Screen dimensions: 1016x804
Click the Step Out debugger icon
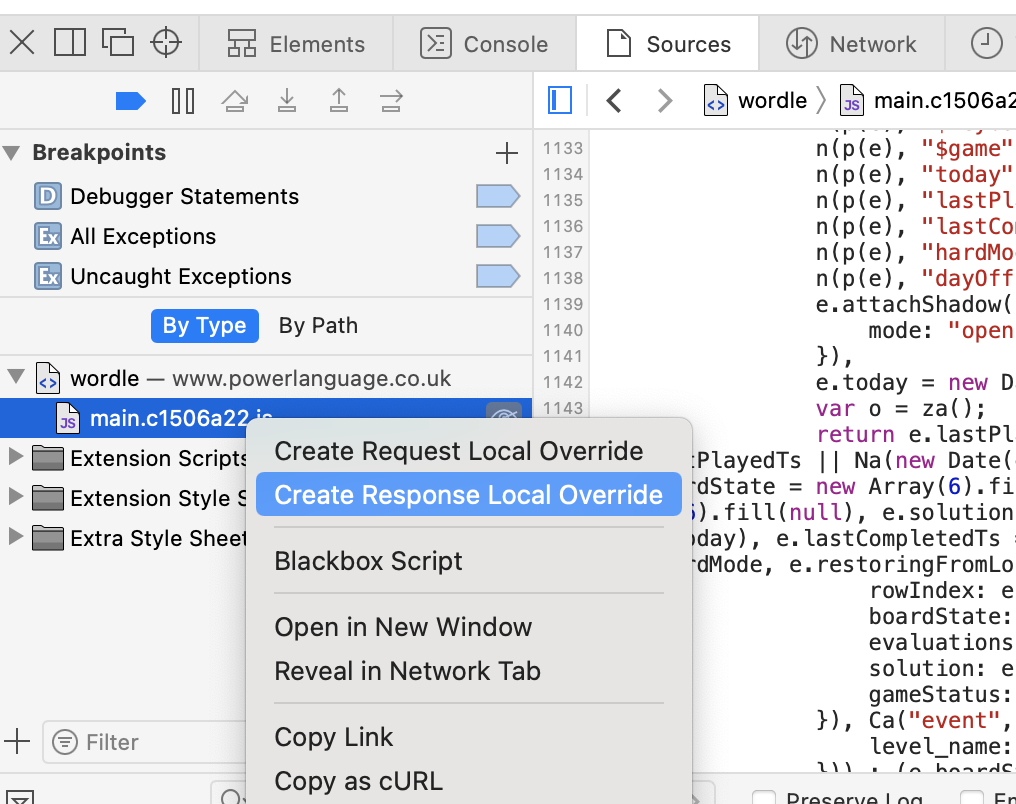(339, 101)
